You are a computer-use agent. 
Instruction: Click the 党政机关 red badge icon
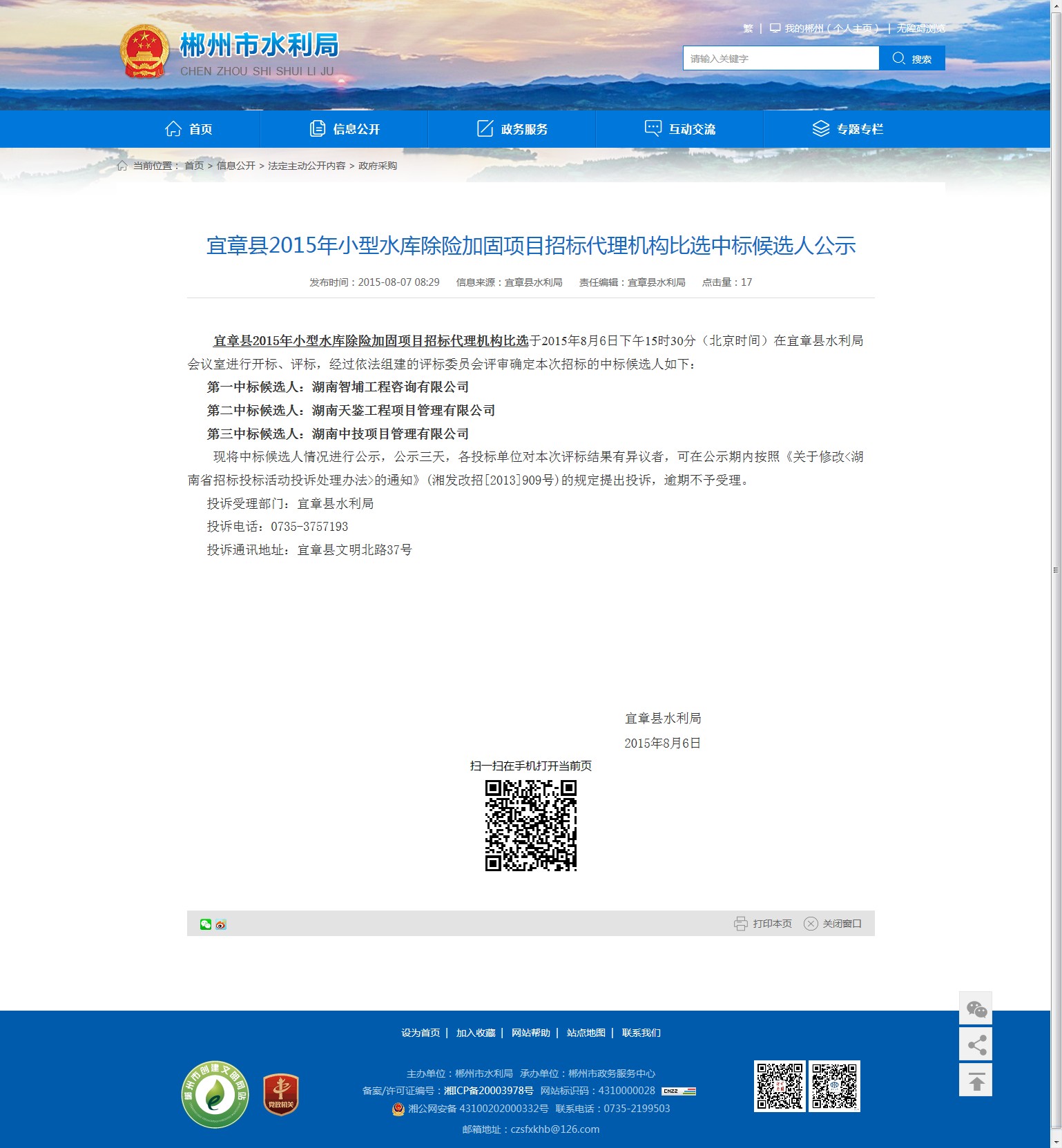pyautogui.click(x=280, y=1094)
